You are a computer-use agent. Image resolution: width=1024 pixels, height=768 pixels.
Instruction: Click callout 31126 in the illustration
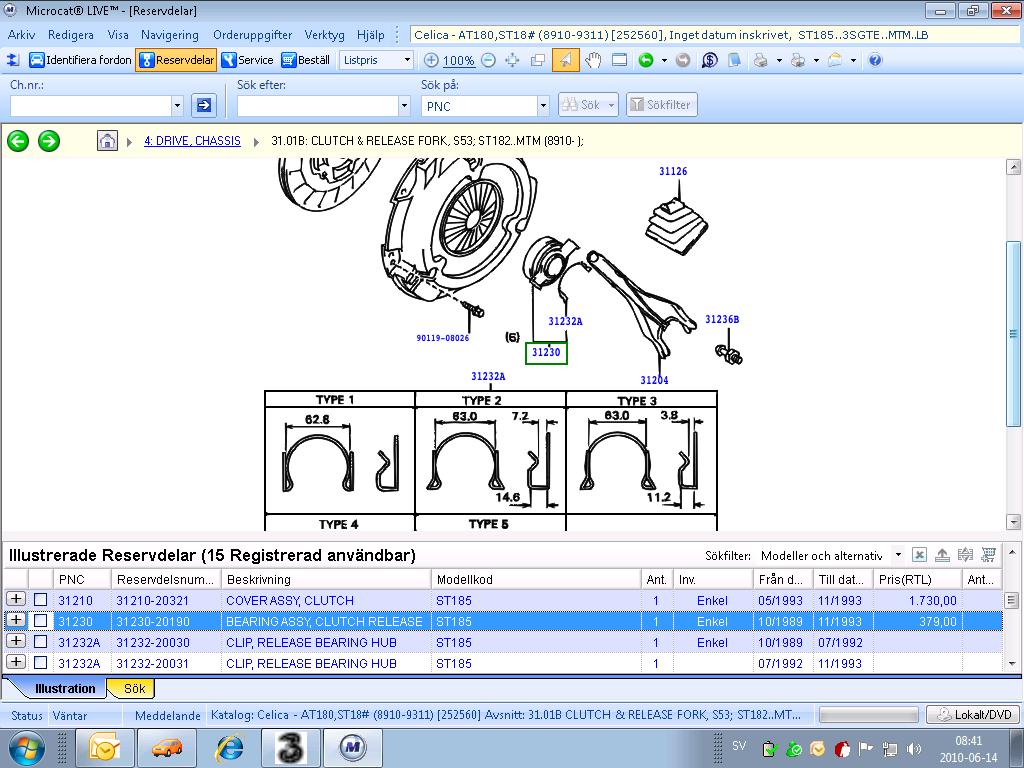673,171
